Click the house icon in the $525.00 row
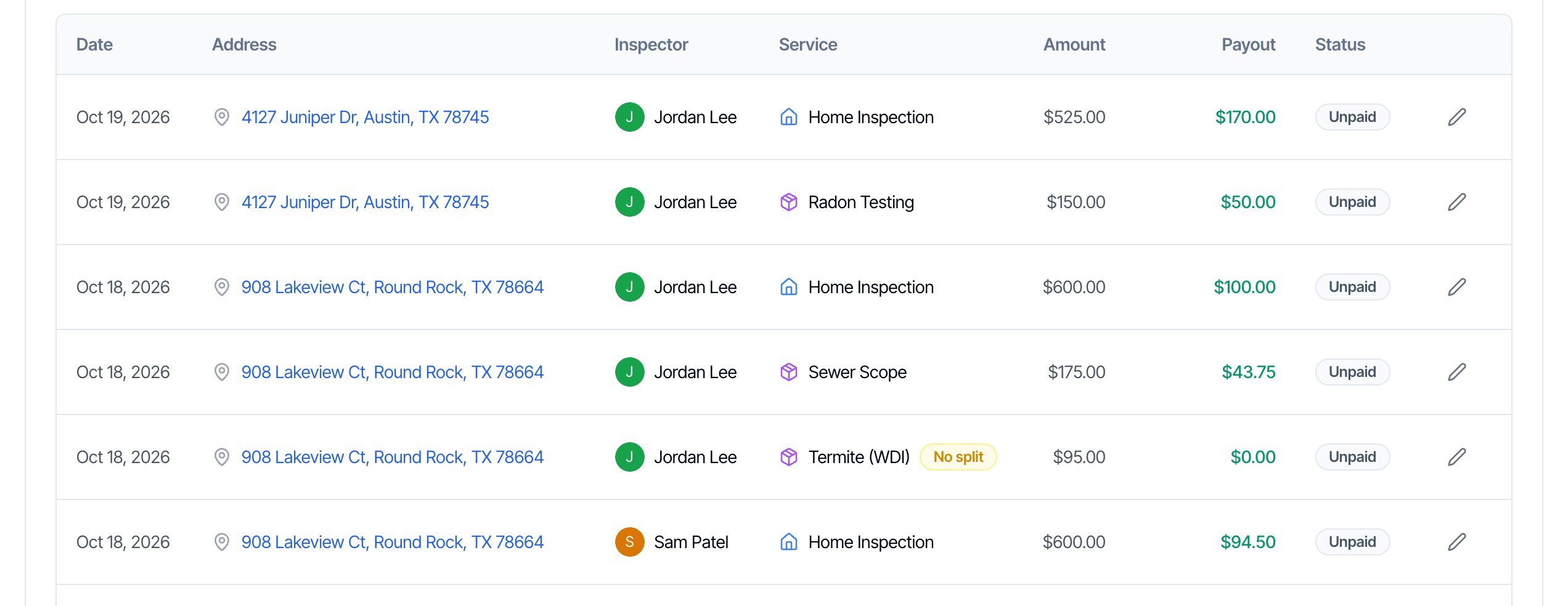The width and height of the screenshot is (1568, 606). 788,117
